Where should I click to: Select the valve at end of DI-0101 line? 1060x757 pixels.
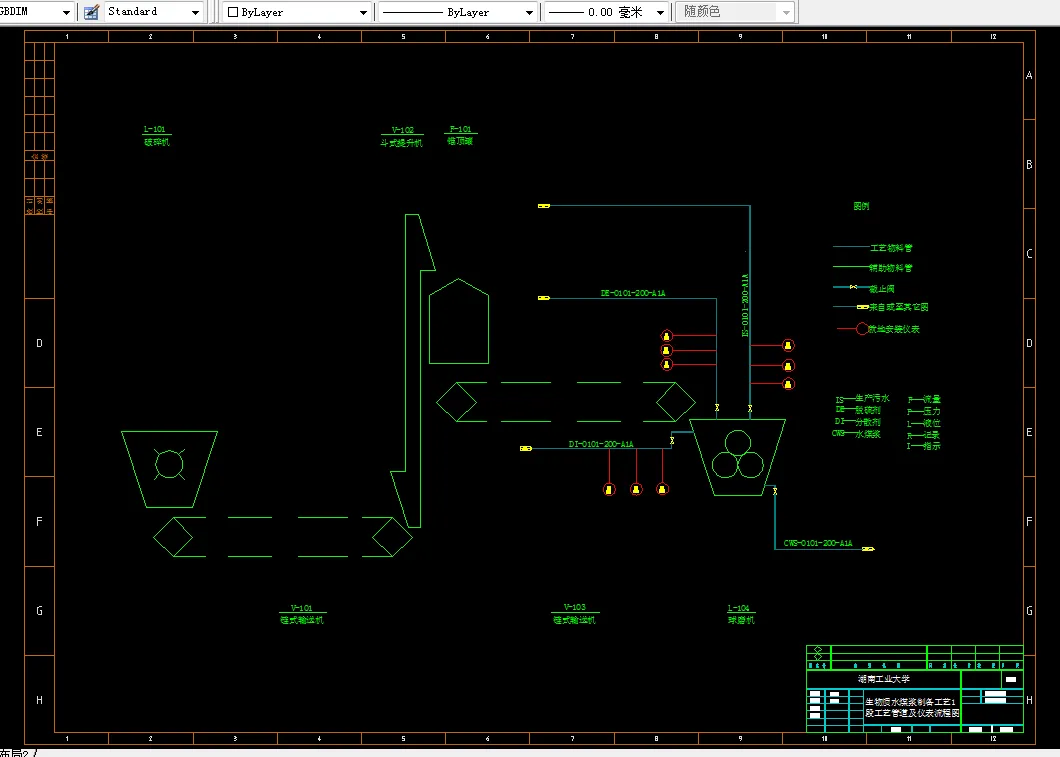click(672, 441)
